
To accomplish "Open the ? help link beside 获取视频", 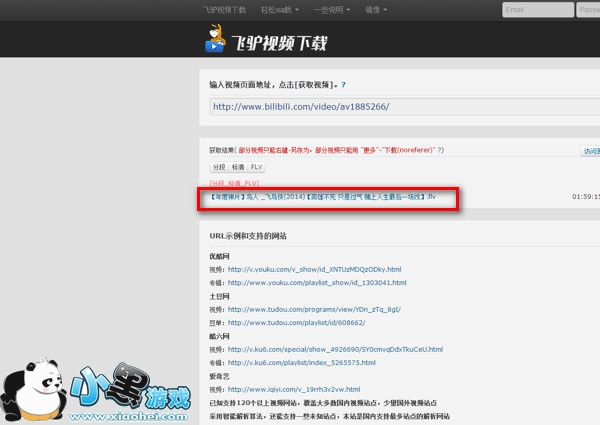I will [343, 85].
